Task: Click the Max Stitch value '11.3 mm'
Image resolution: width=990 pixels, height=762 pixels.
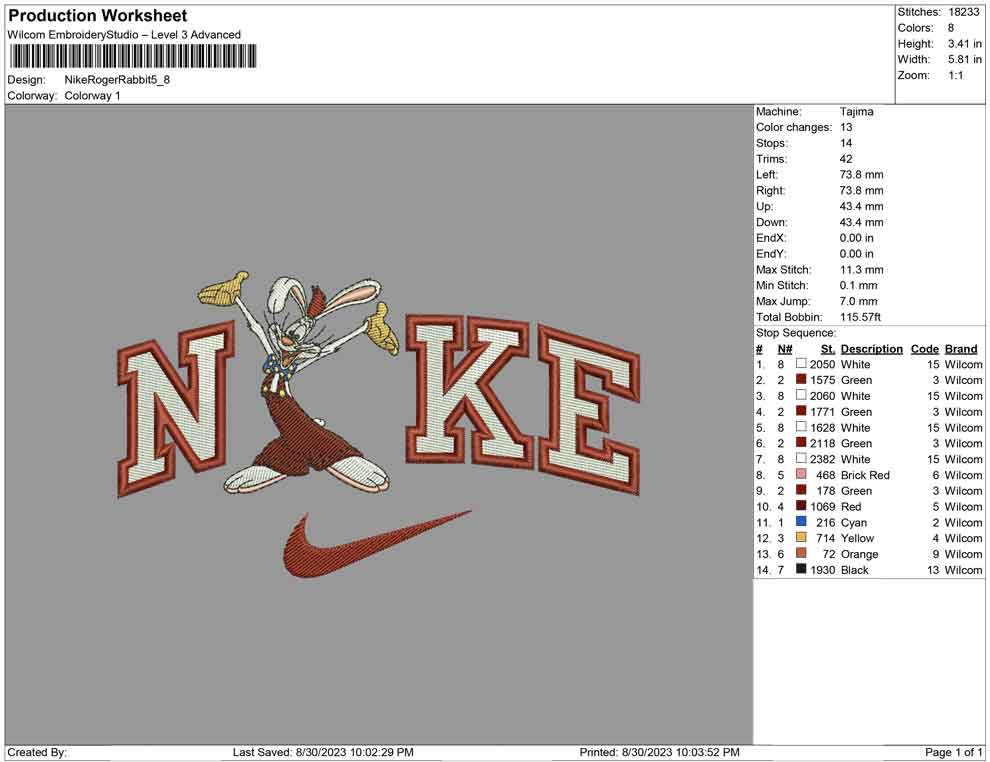Action: [x=861, y=270]
